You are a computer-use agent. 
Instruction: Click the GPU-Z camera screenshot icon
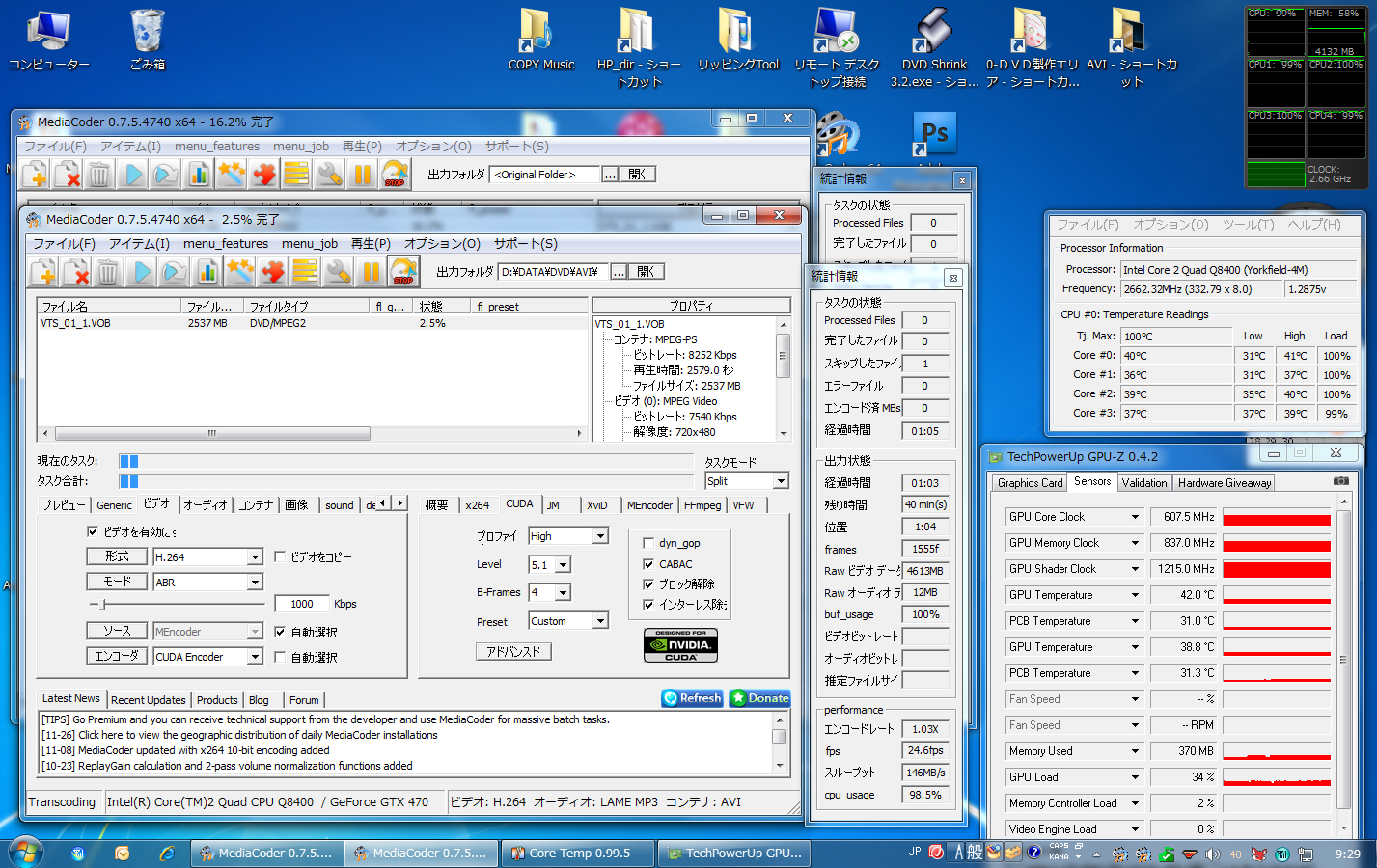(x=1341, y=480)
